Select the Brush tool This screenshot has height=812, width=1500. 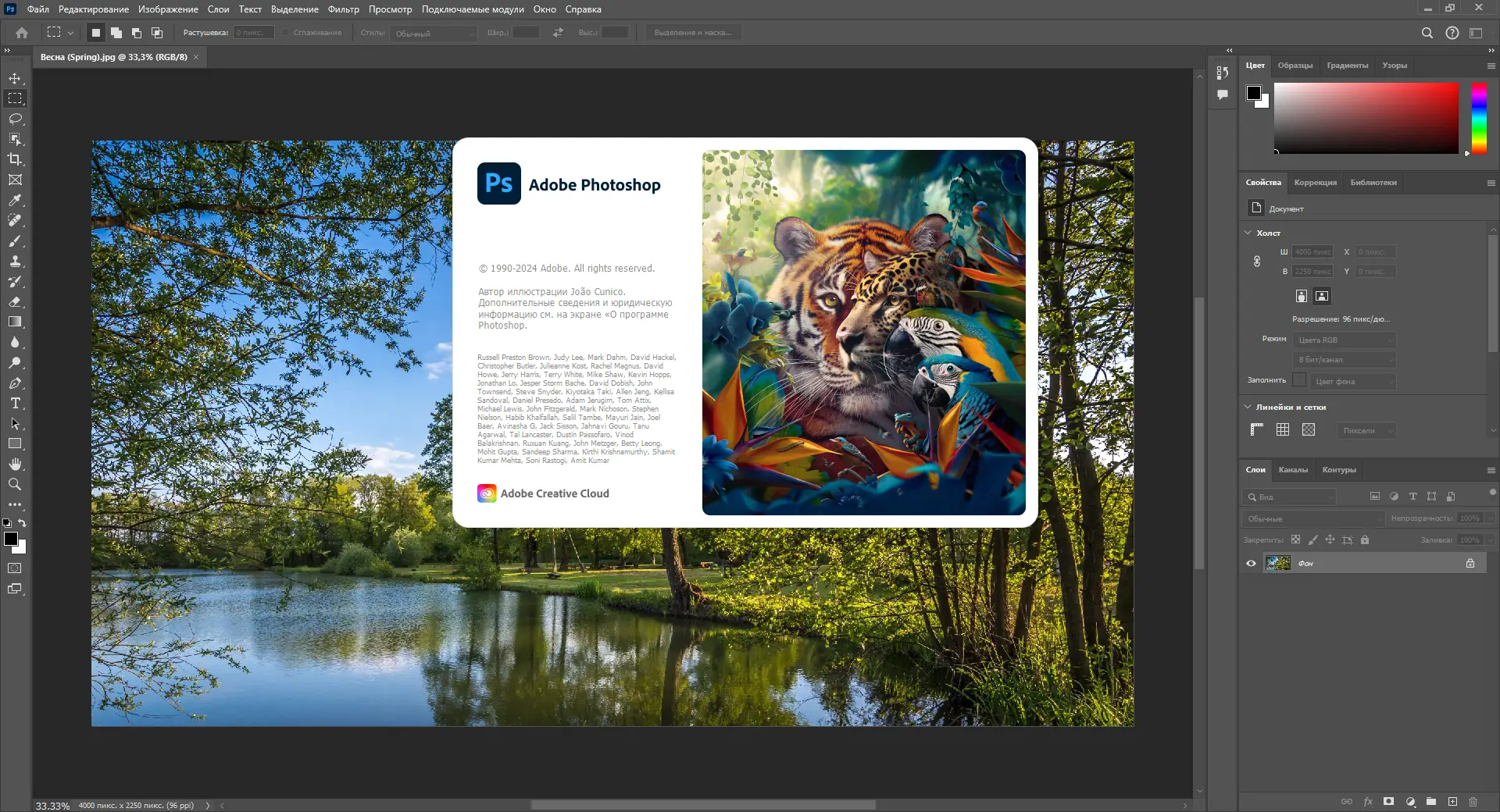pyautogui.click(x=15, y=240)
